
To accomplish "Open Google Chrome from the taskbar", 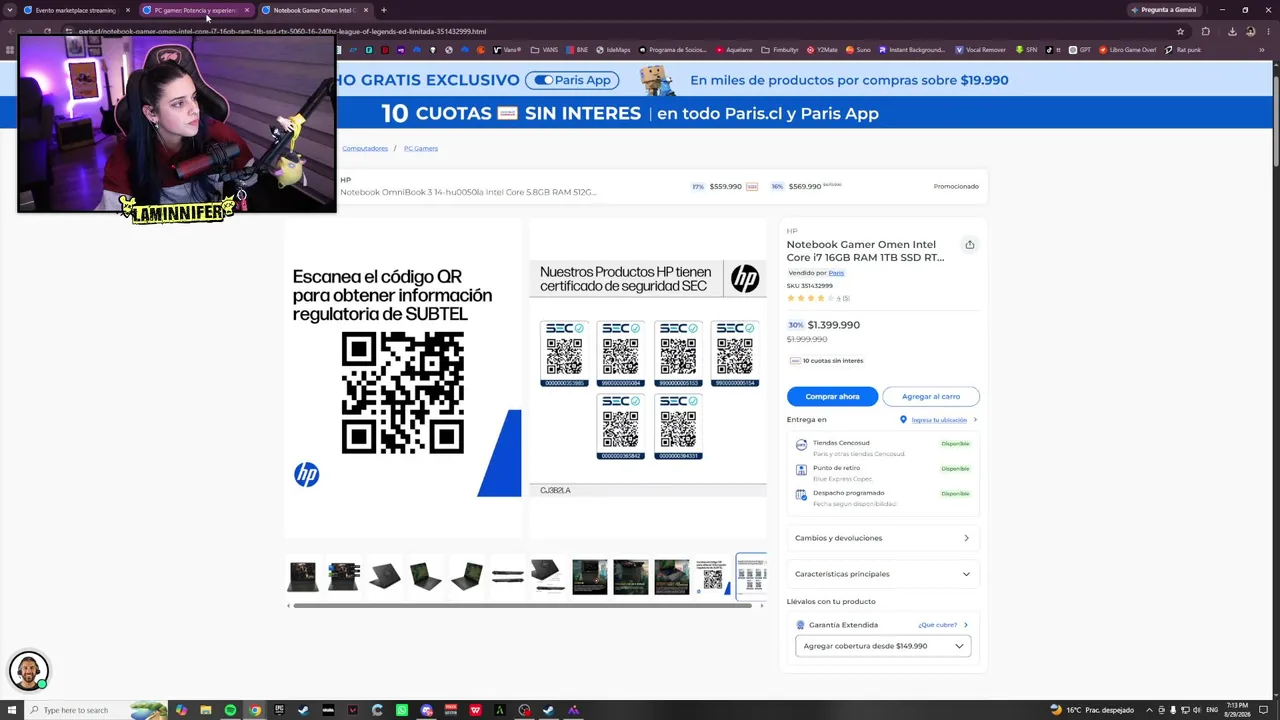I will [255, 710].
